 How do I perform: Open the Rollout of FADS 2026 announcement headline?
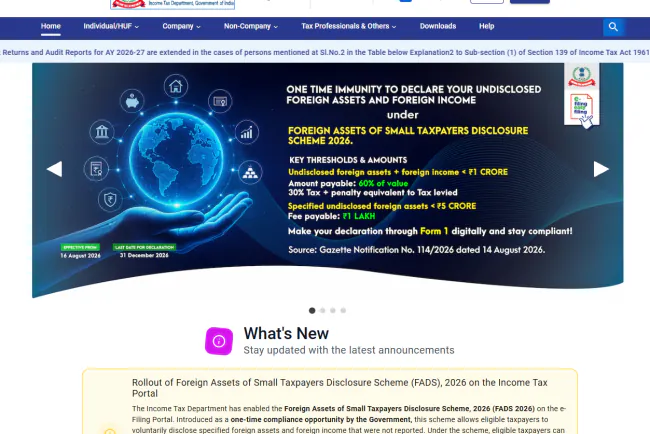pyautogui.click(x=340, y=388)
